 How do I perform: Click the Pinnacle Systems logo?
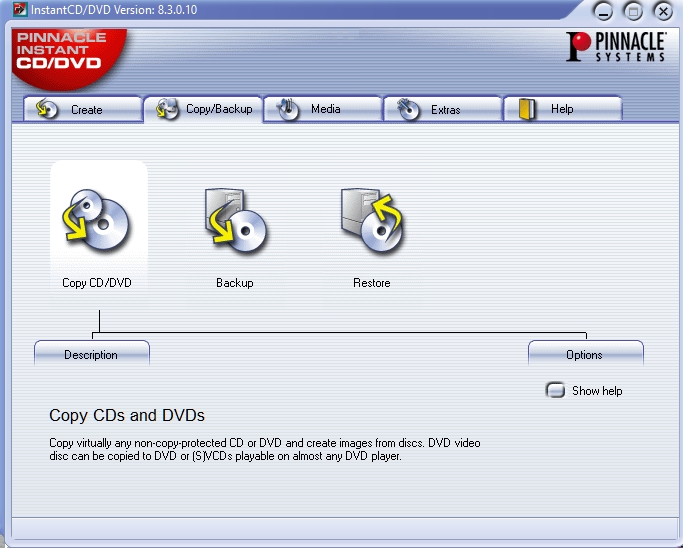(616, 47)
